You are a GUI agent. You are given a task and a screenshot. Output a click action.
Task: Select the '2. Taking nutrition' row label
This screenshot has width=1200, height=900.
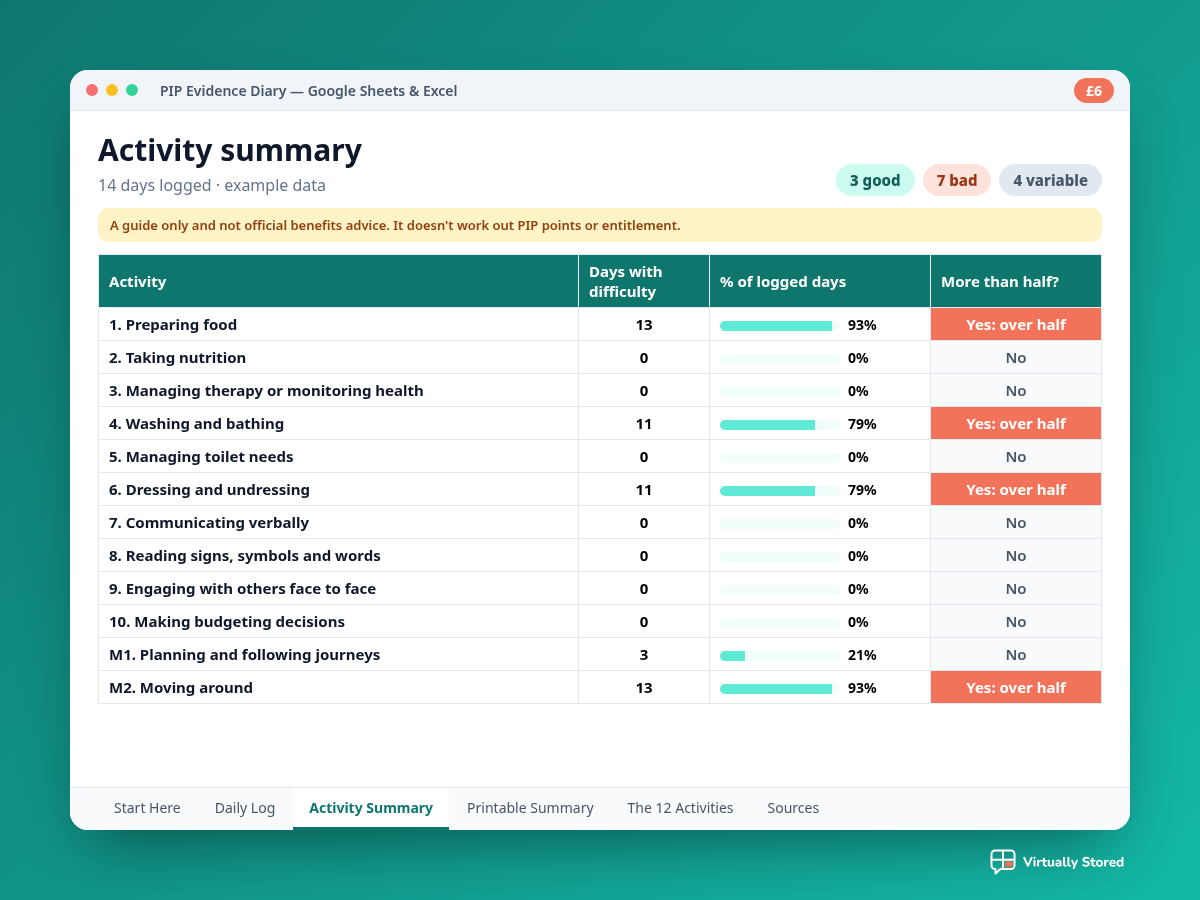[177, 358]
